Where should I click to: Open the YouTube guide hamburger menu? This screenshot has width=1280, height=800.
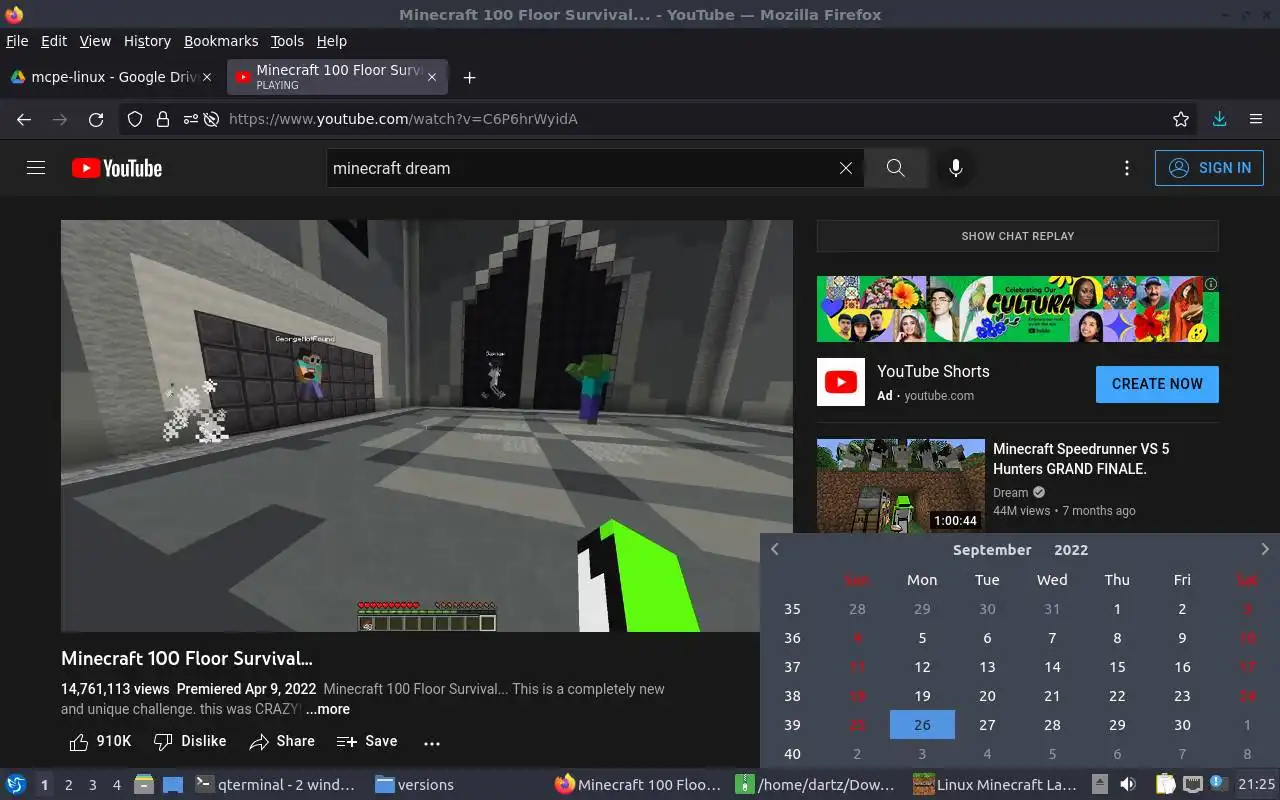click(36, 168)
